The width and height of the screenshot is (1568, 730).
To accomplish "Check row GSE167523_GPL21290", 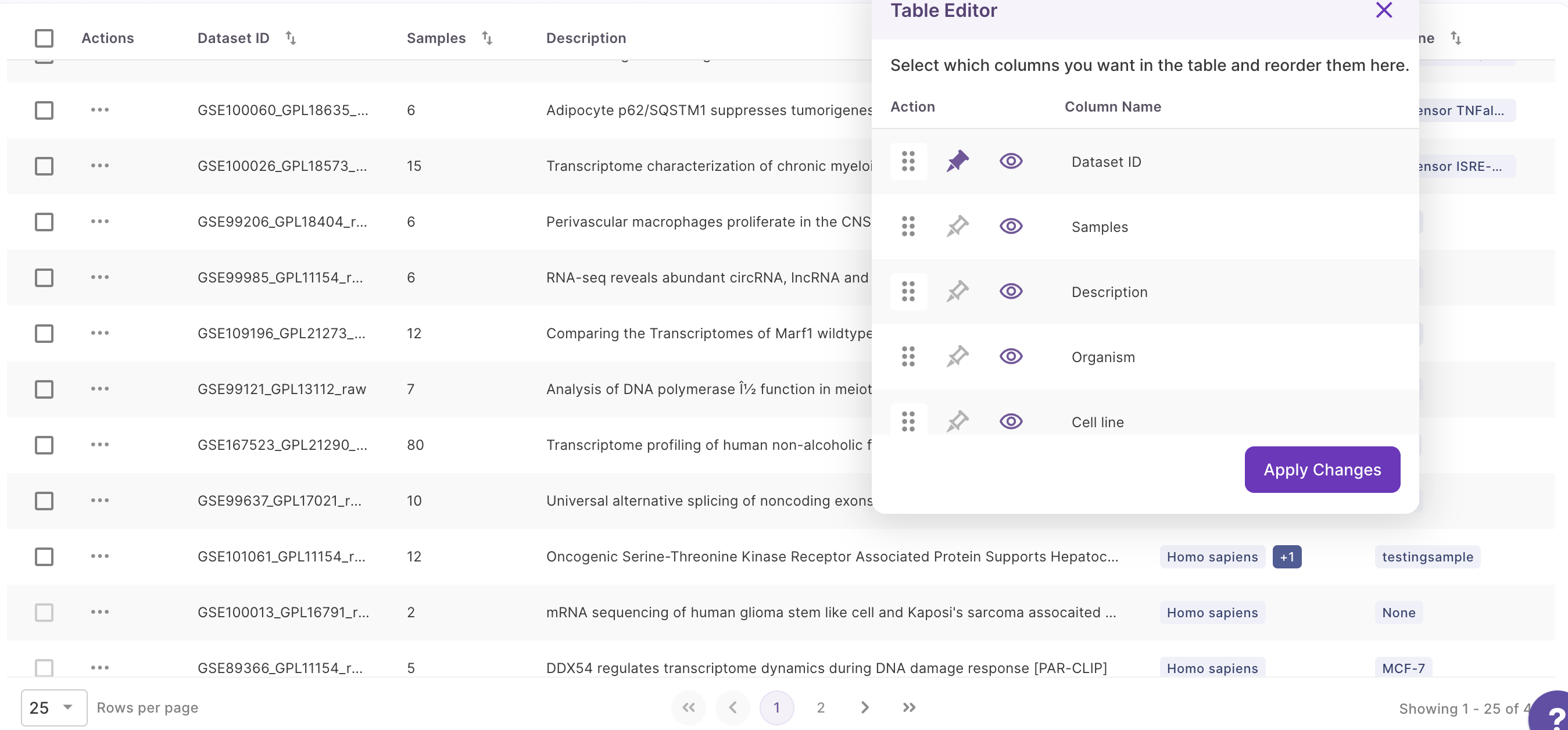I will pyautogui.click(x=44, y=445).
